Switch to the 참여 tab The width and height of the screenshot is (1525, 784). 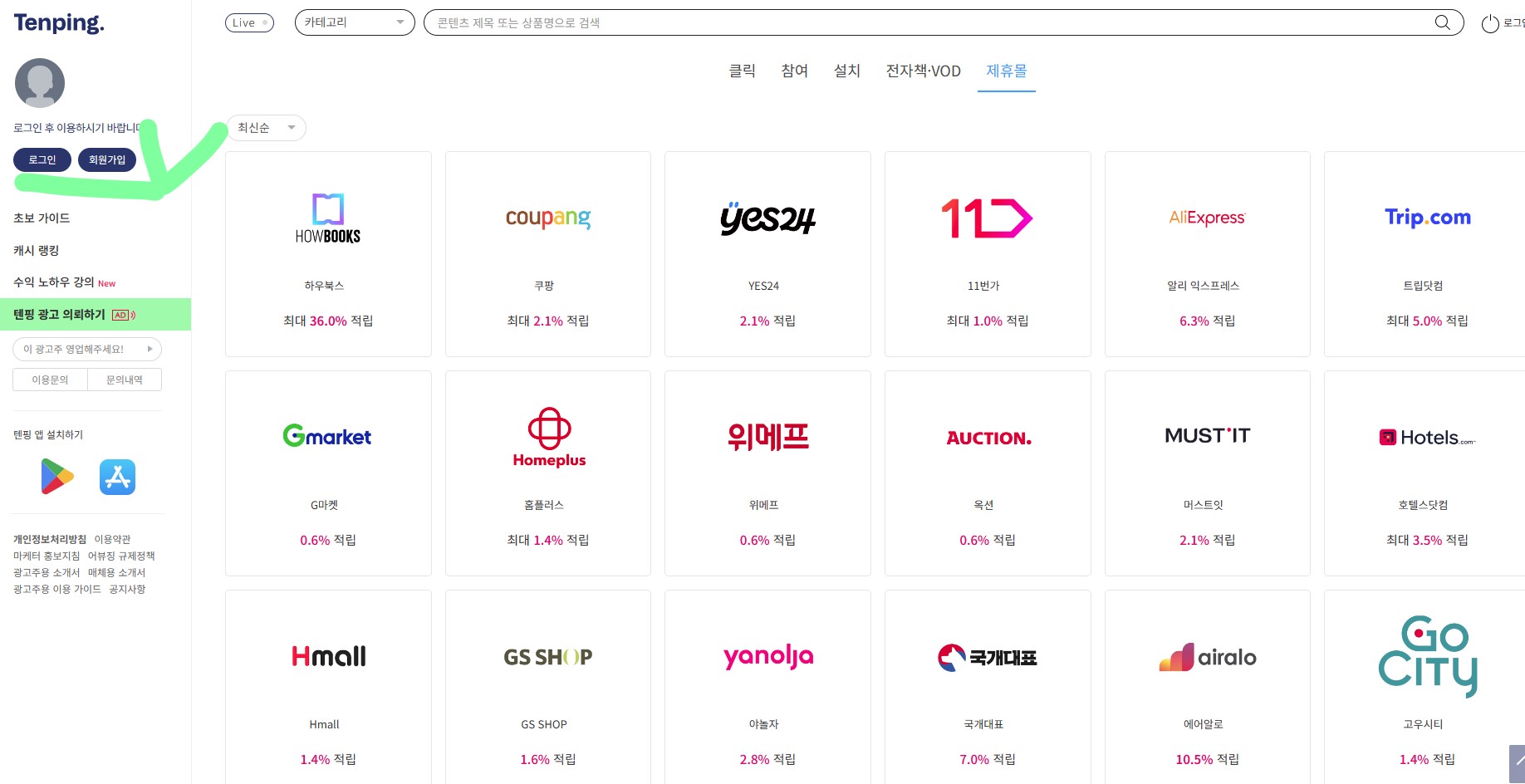pyautogui.click(x=795, y=71)
